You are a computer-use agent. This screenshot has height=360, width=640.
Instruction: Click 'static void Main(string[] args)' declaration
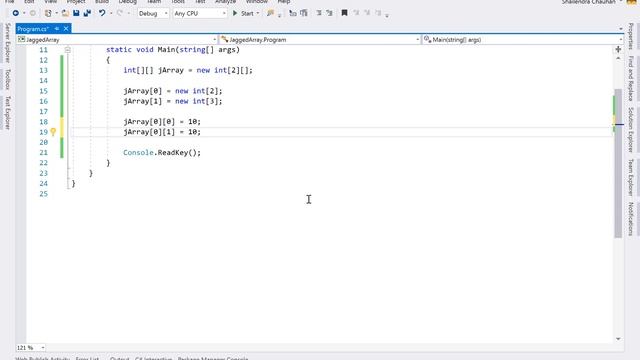(x=173, y=50)
